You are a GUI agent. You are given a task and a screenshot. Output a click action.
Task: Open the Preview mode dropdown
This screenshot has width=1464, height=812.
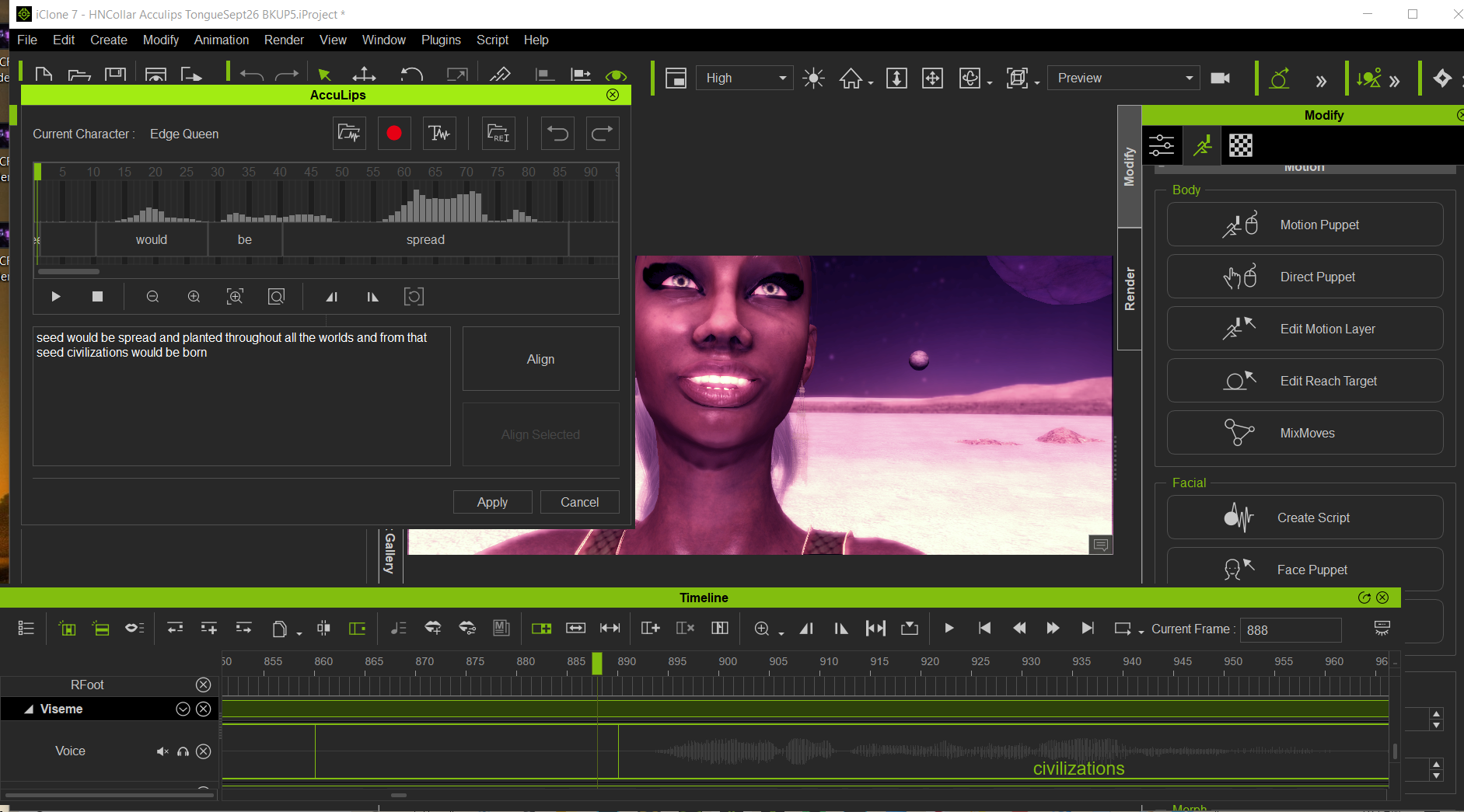(1123, 78)
